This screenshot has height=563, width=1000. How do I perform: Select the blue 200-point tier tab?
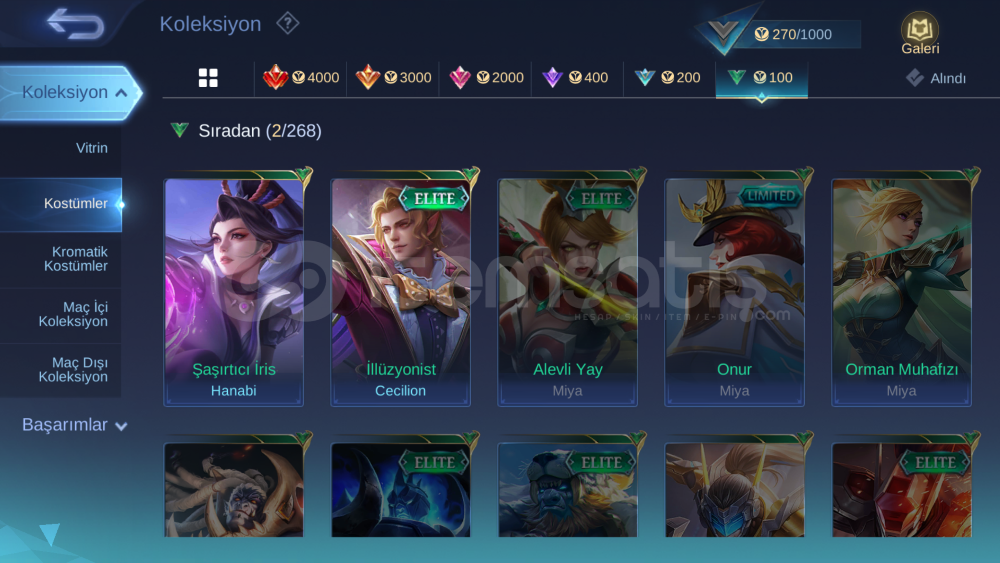pyautogui.click(x=669, y=78)
